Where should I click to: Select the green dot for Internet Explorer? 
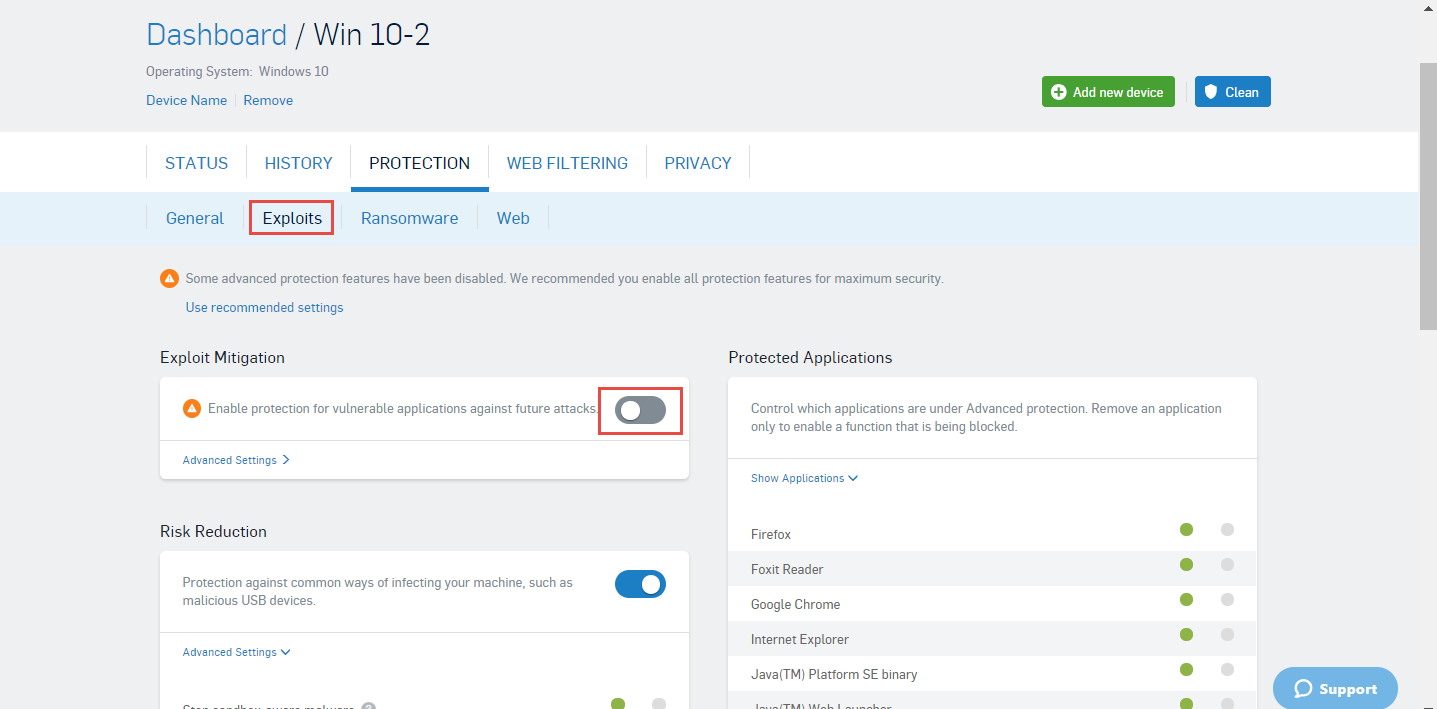point(1186,635)
